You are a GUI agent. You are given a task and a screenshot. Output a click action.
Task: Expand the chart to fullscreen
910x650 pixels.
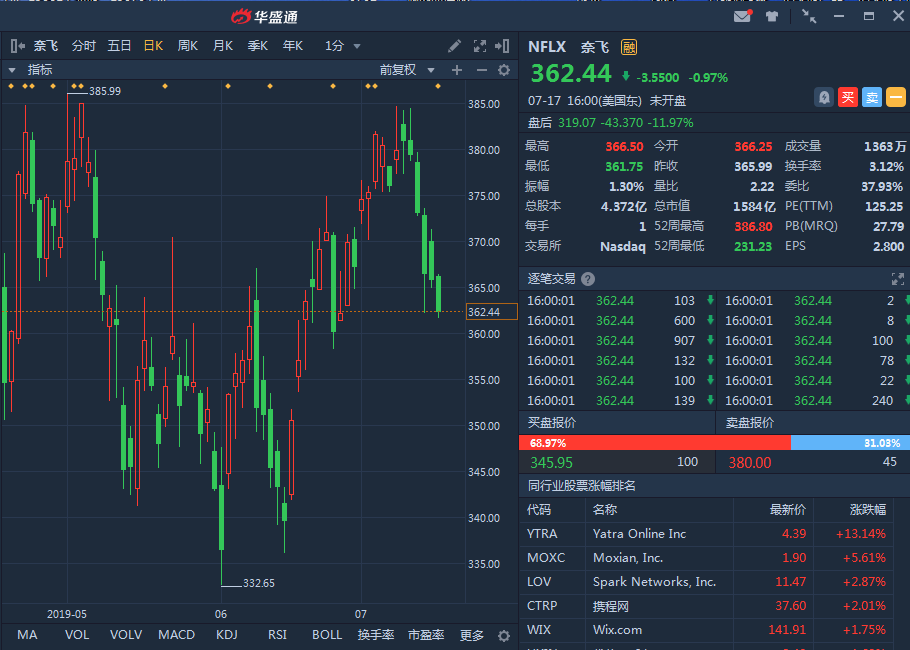click(x=479, y=46)
